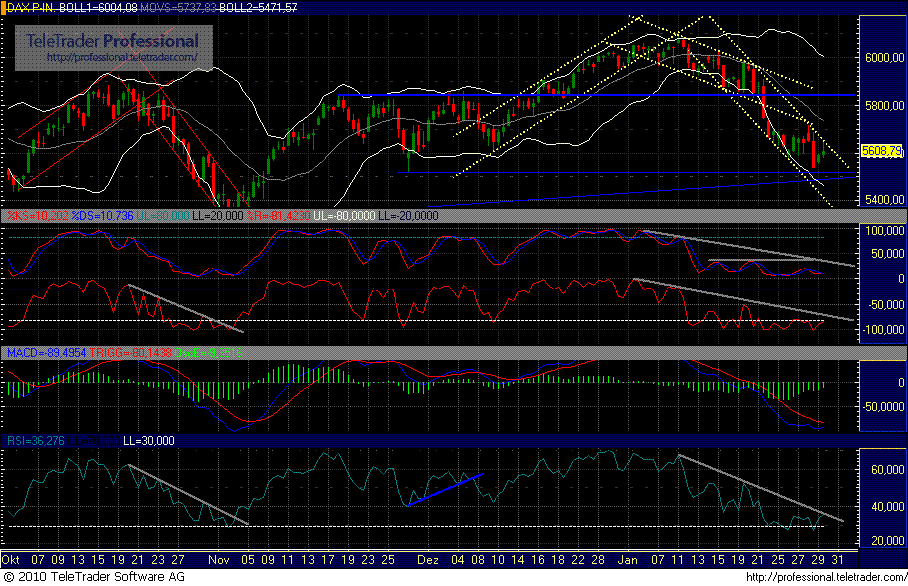Viewport: 908px width, 586px height.
Task: Click the orange marker icon beside the DAX title
Action: pos(3,8)
